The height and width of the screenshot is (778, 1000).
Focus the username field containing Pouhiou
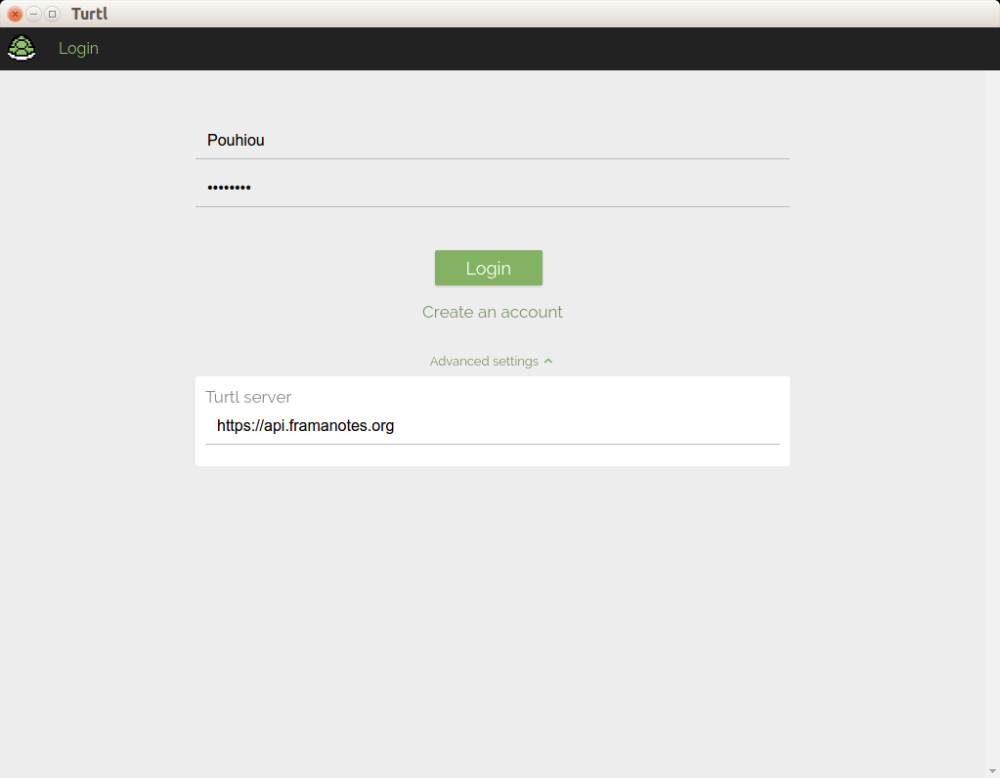click(x=492, y=140)
